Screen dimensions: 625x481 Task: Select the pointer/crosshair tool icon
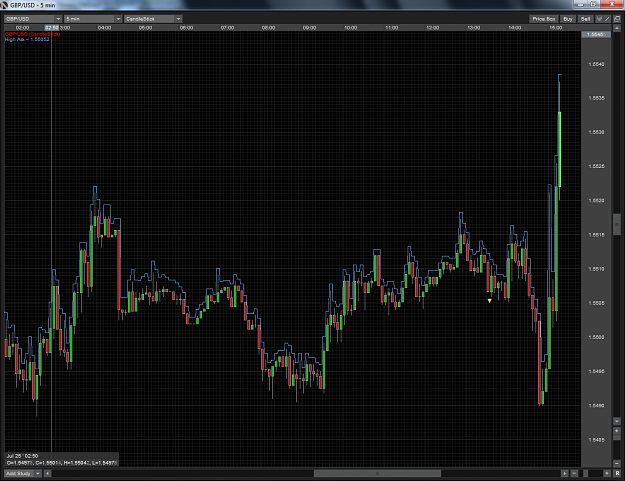click(x=599, y=19)
